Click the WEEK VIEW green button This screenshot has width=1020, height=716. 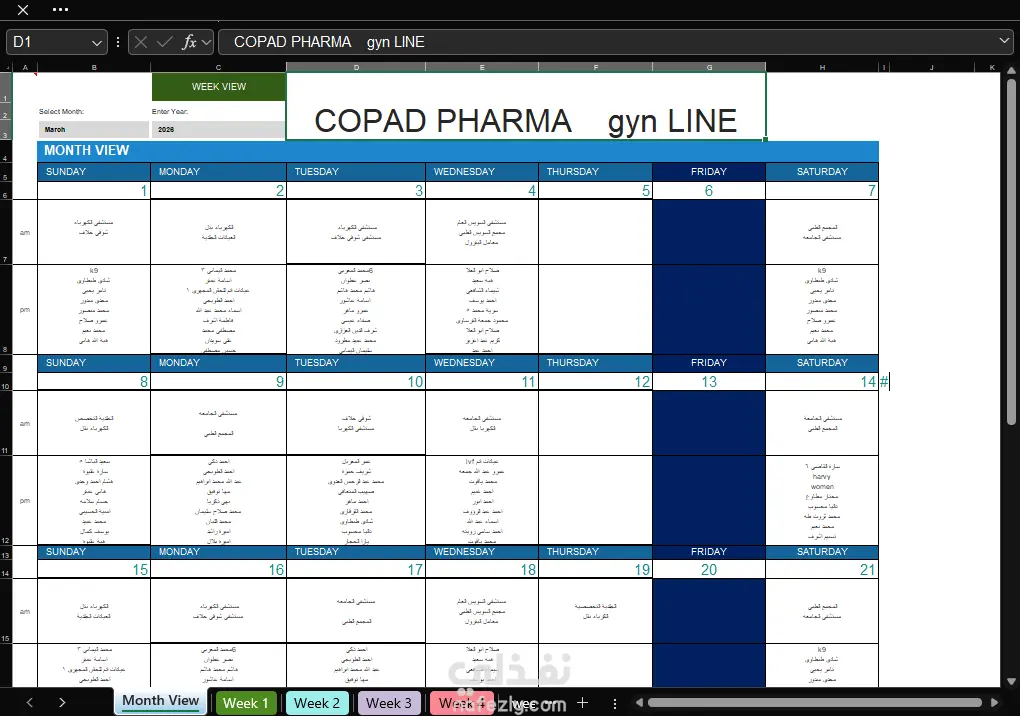(219, 86)
